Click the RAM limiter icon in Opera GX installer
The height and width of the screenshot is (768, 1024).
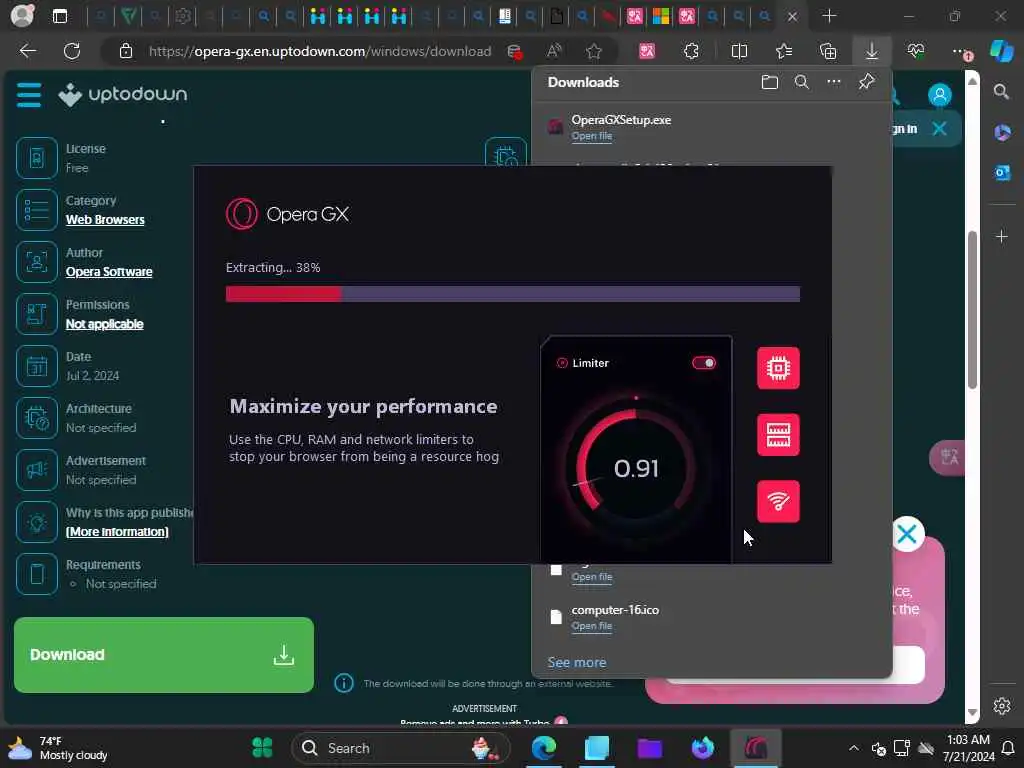pyautogui.click(x=778, y=435)
